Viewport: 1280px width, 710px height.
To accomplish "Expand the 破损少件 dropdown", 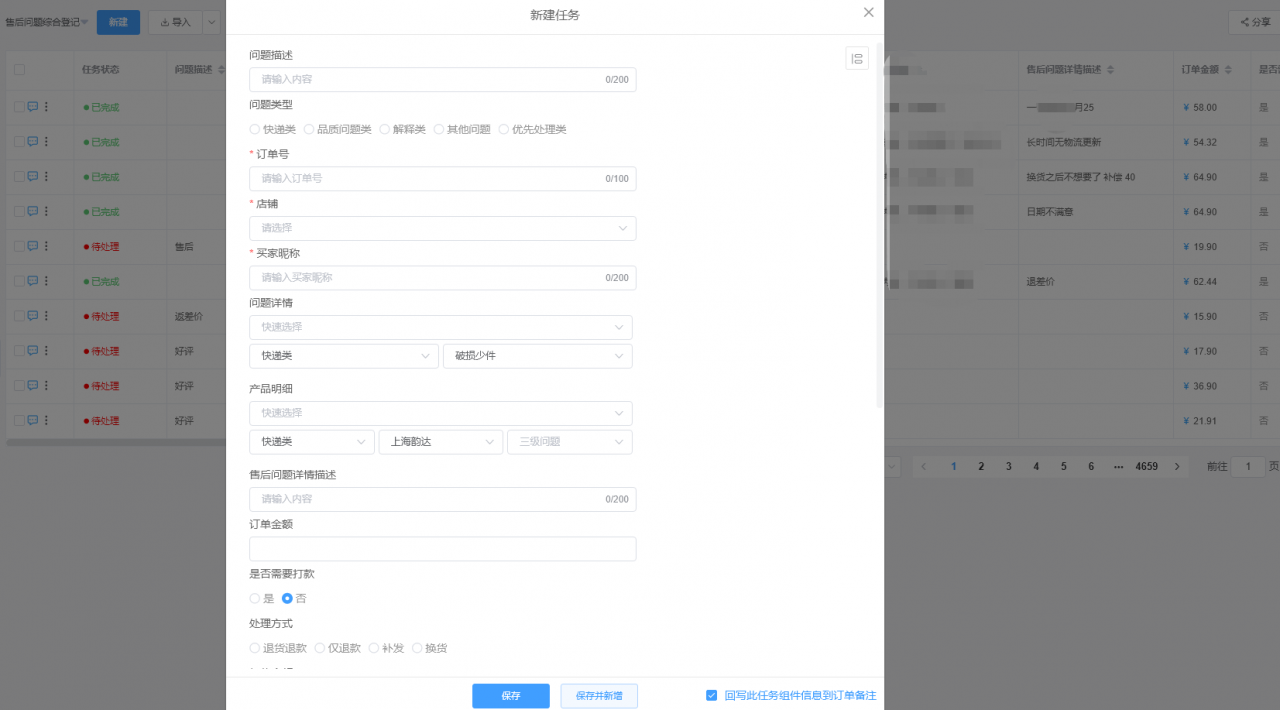I will pyautogui.click(x=537, y=356).
